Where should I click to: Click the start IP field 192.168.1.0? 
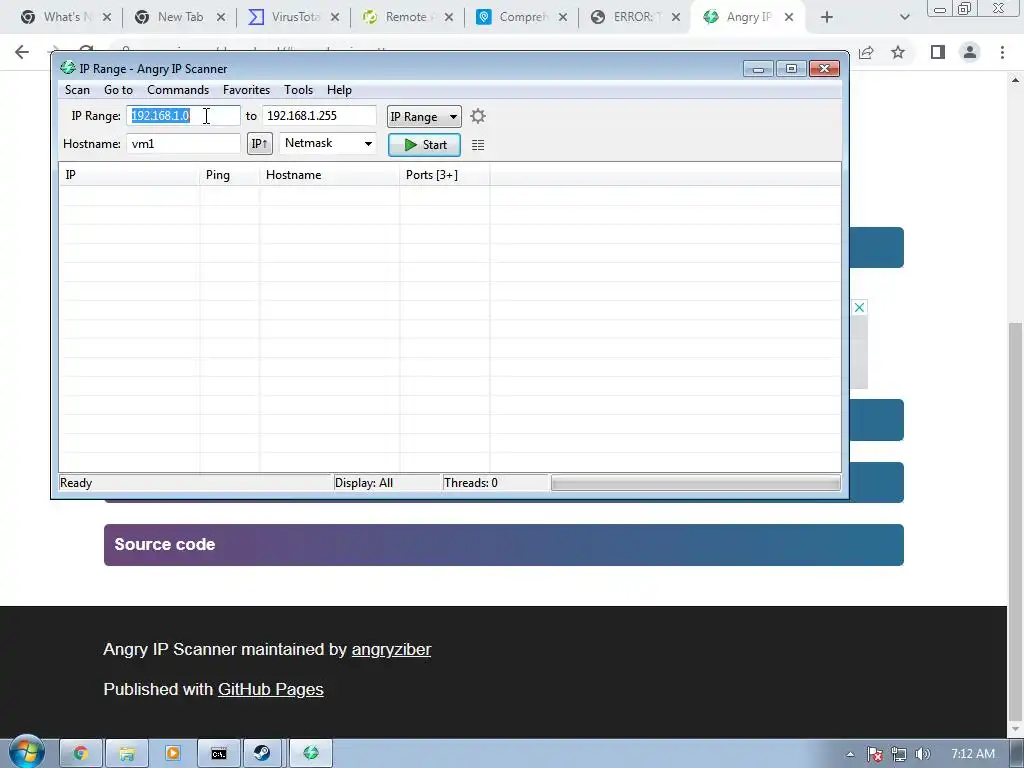click(184, 116)
